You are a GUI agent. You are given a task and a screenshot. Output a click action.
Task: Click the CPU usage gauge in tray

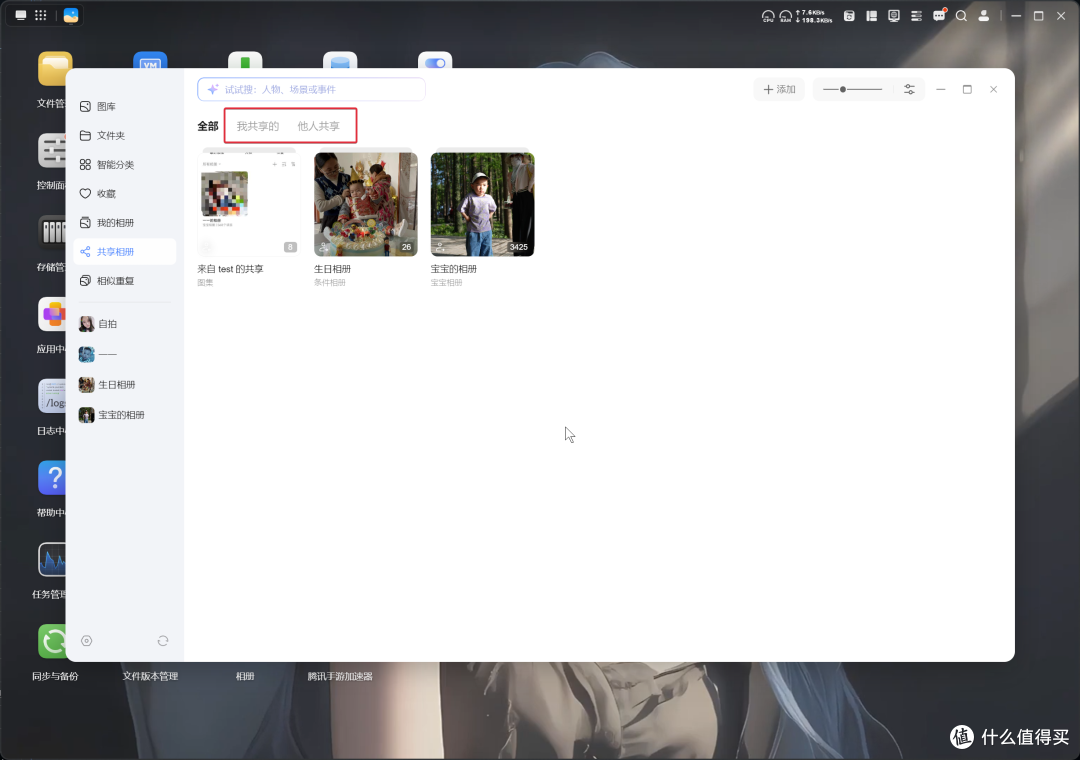pos(768,16)
